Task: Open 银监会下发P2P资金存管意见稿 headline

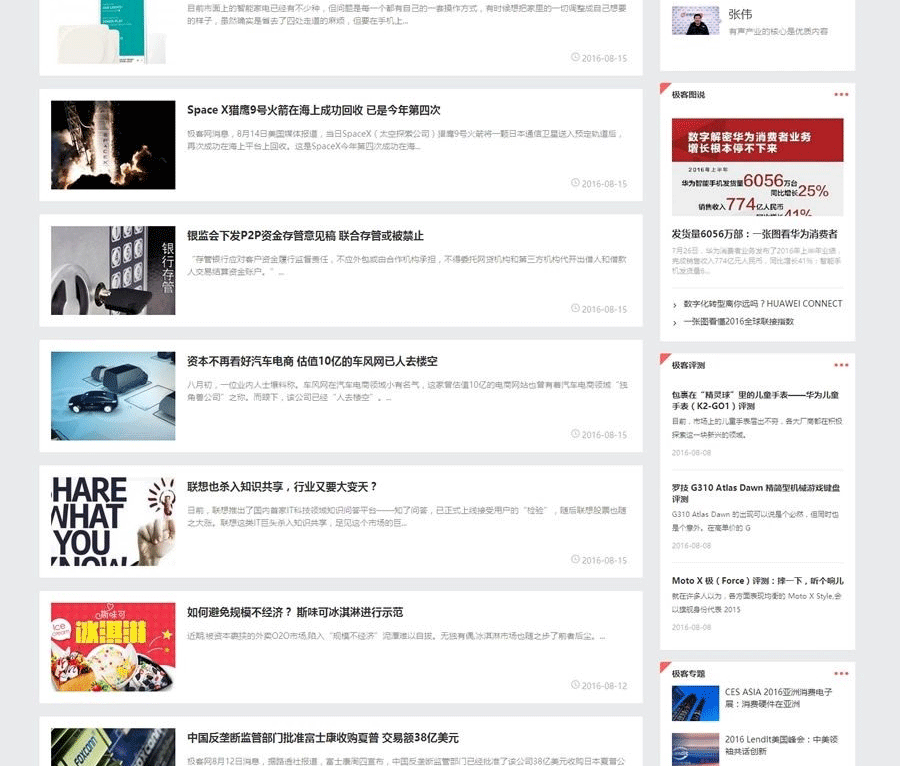Action: pos(305,236)
